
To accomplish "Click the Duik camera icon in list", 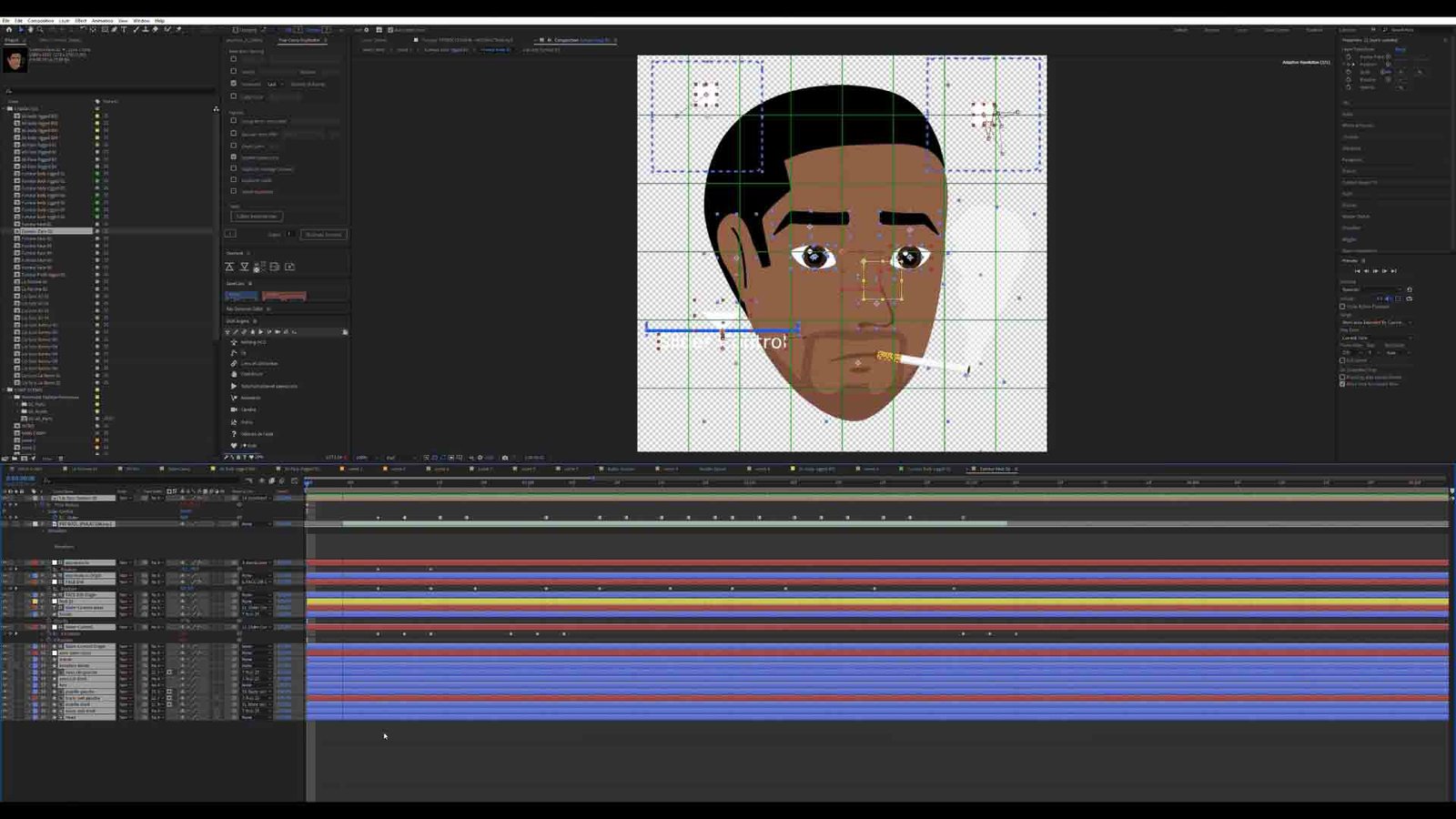I will click(x=234, y=409).
